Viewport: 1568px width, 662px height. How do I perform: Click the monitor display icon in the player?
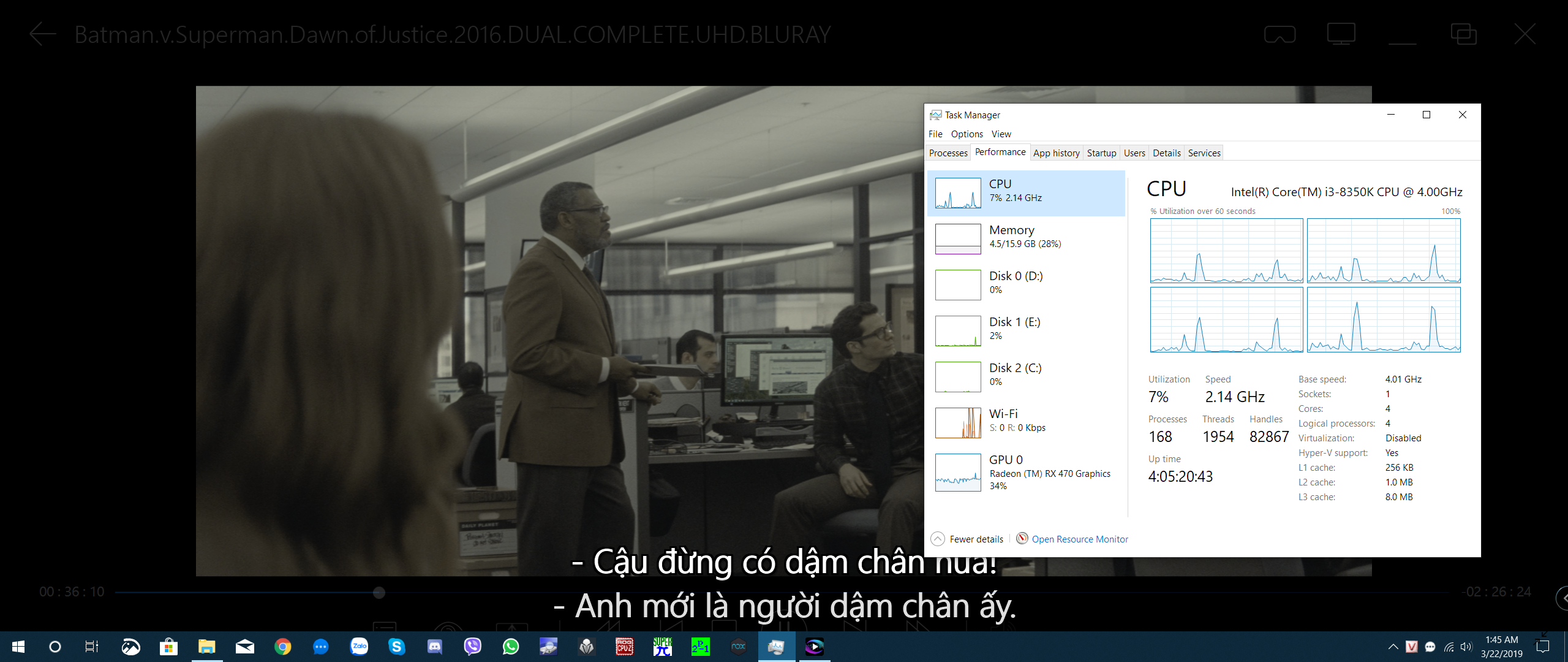[1341, 34]
